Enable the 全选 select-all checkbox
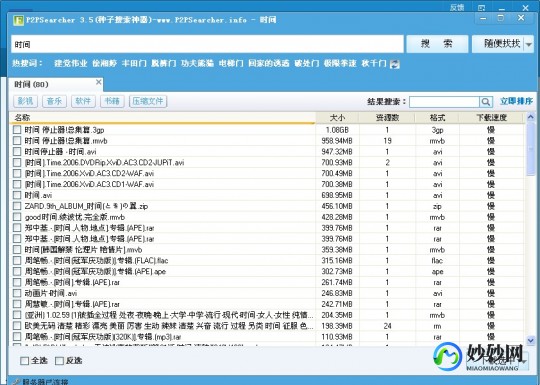Viewport: 540px width, 385px height. 24,361
